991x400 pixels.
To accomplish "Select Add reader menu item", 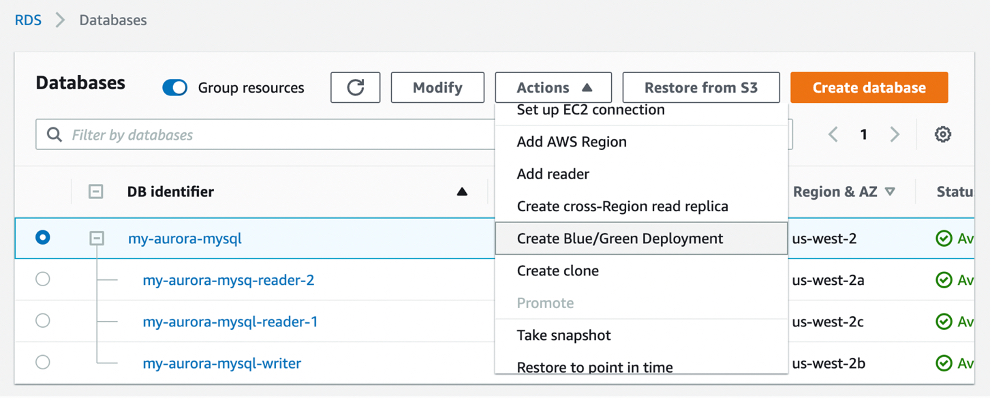I will [641, 174].
